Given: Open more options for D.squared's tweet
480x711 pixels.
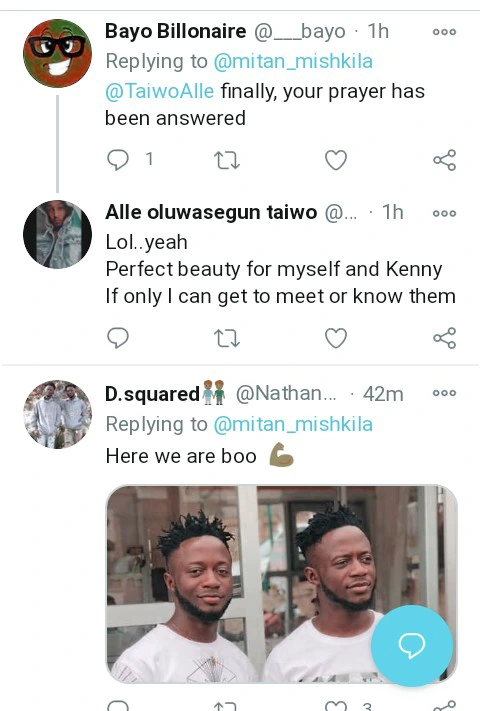Looking at the screenshot, I should point(444,393).
